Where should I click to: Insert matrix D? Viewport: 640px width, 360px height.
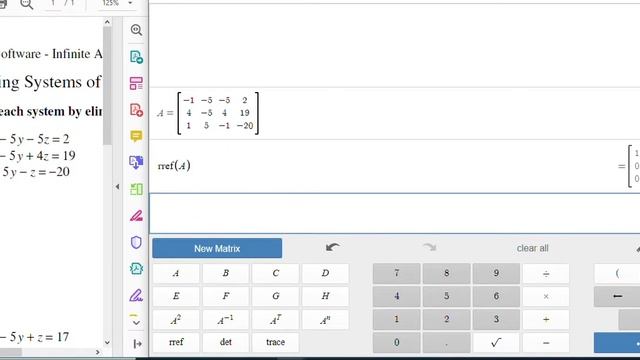[325, 273]
